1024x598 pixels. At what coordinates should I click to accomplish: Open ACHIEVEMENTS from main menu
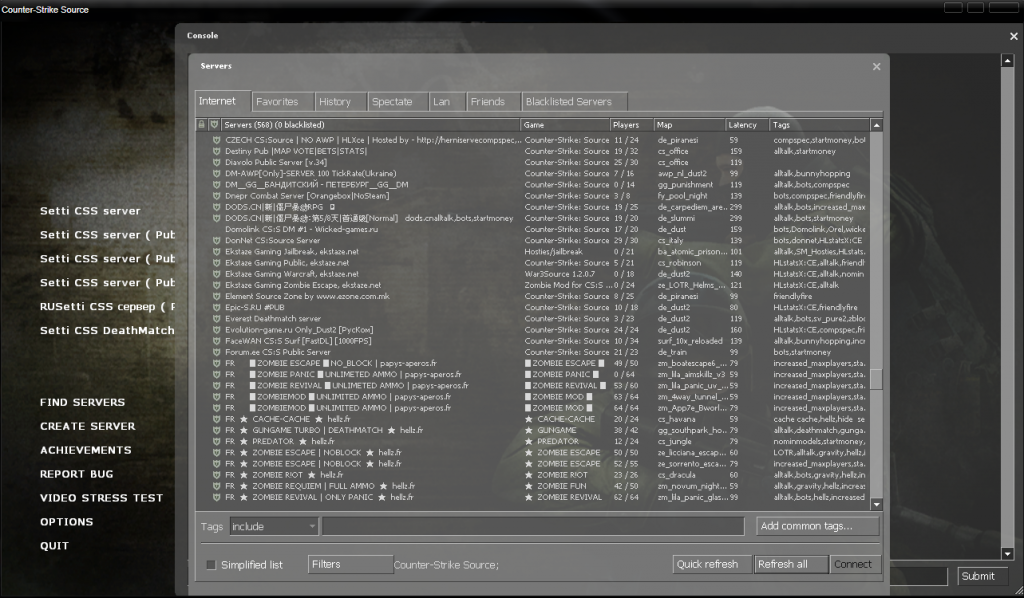tap(86, 450)
